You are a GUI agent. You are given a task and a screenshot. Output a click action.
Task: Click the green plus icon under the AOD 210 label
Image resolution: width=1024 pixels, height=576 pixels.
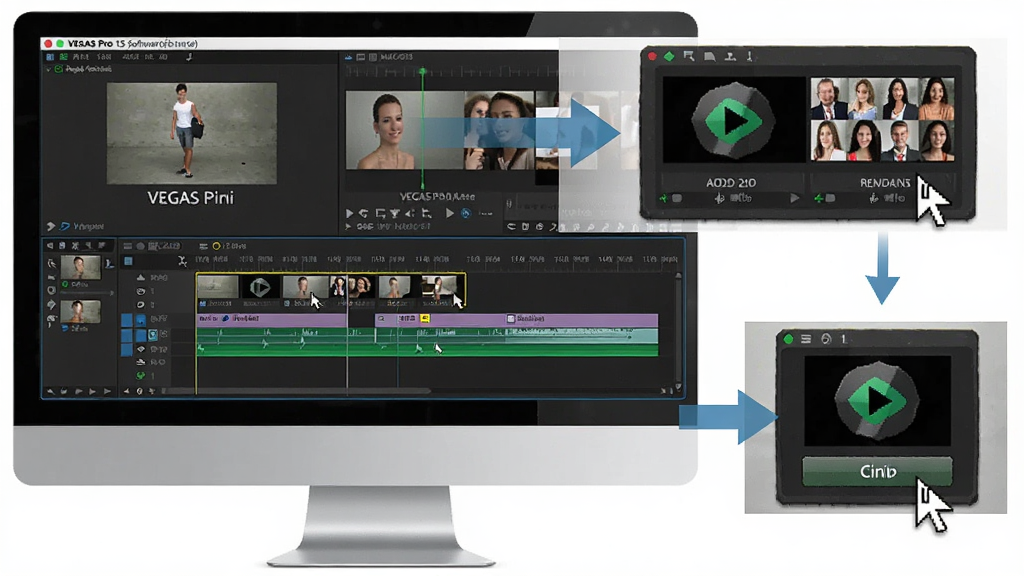(664, 198)
